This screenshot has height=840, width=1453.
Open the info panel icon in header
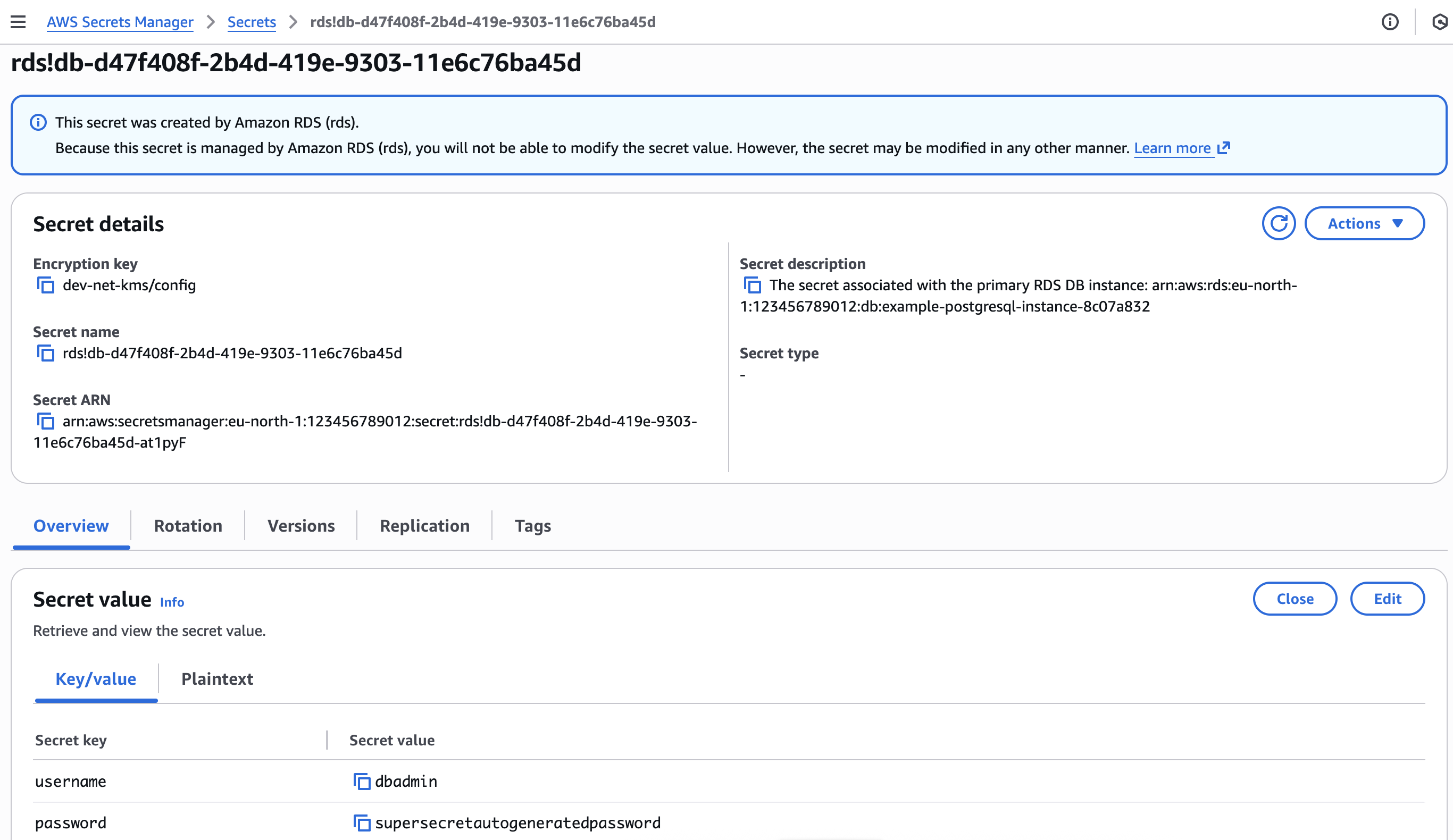tap(1390, 22)
